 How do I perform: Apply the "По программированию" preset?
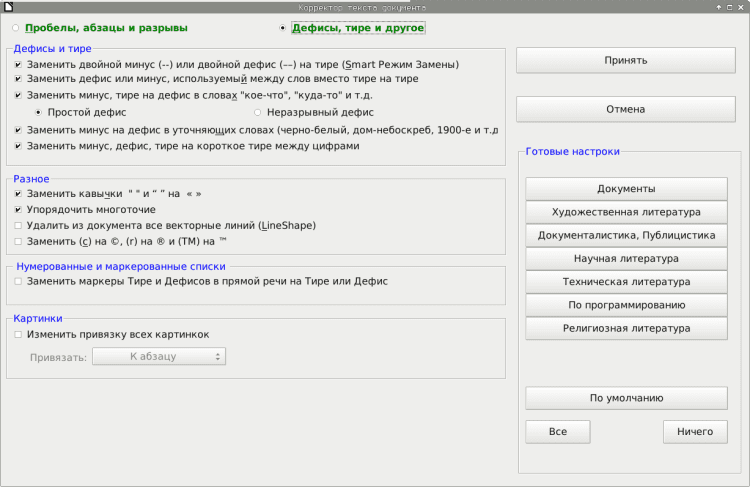pyautogui.click(x=626, y=305)
